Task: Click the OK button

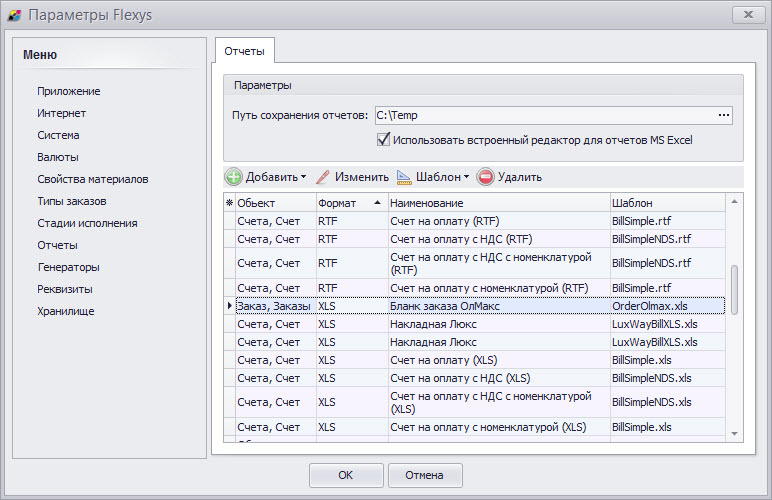Action: (346, 475)
